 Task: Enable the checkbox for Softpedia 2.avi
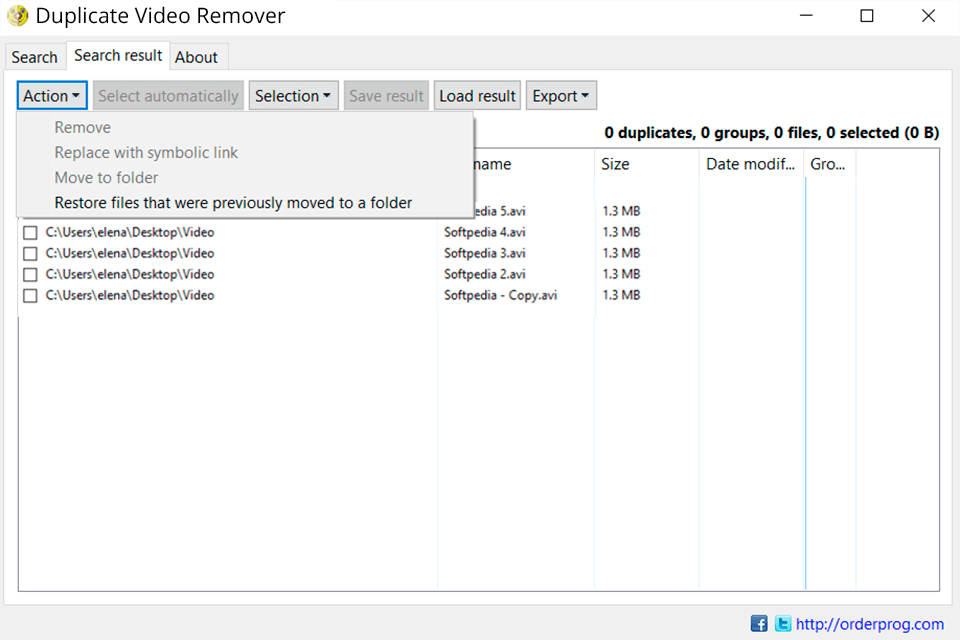tap(30, 274)
